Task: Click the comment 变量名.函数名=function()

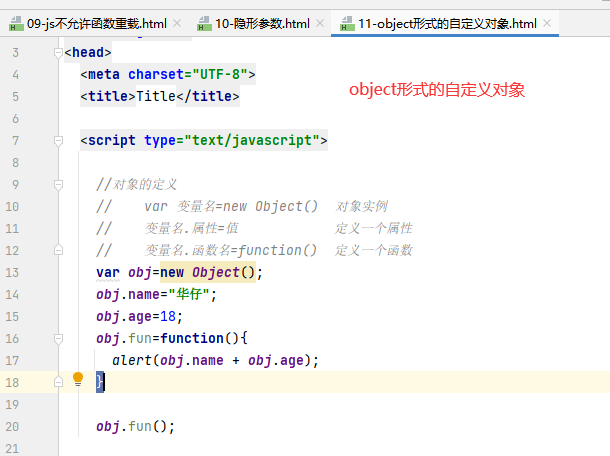Action: 231,250
